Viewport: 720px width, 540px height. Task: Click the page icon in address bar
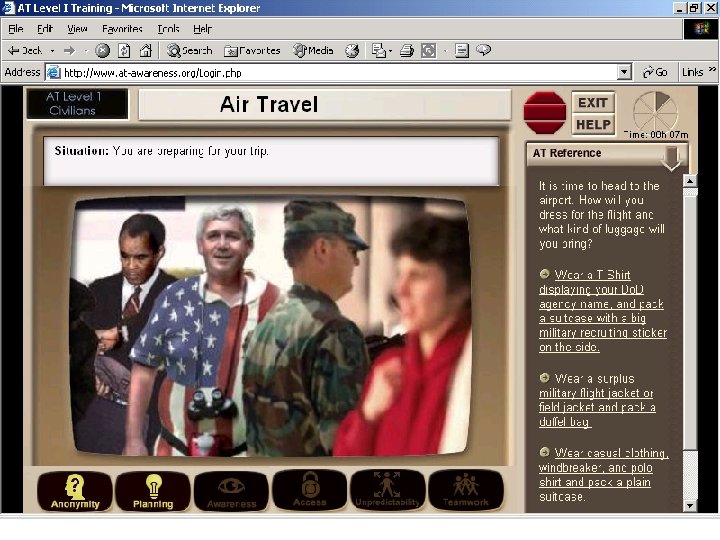(54, 73)
